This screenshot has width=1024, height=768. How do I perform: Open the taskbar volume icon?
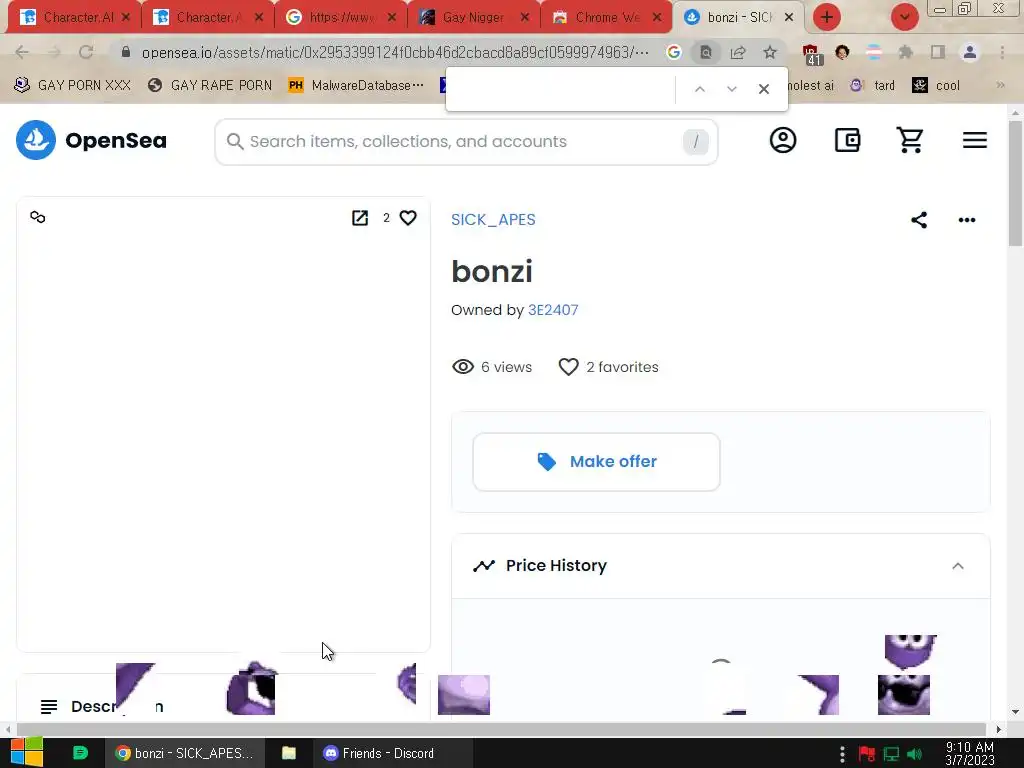(x=915, y=754)
